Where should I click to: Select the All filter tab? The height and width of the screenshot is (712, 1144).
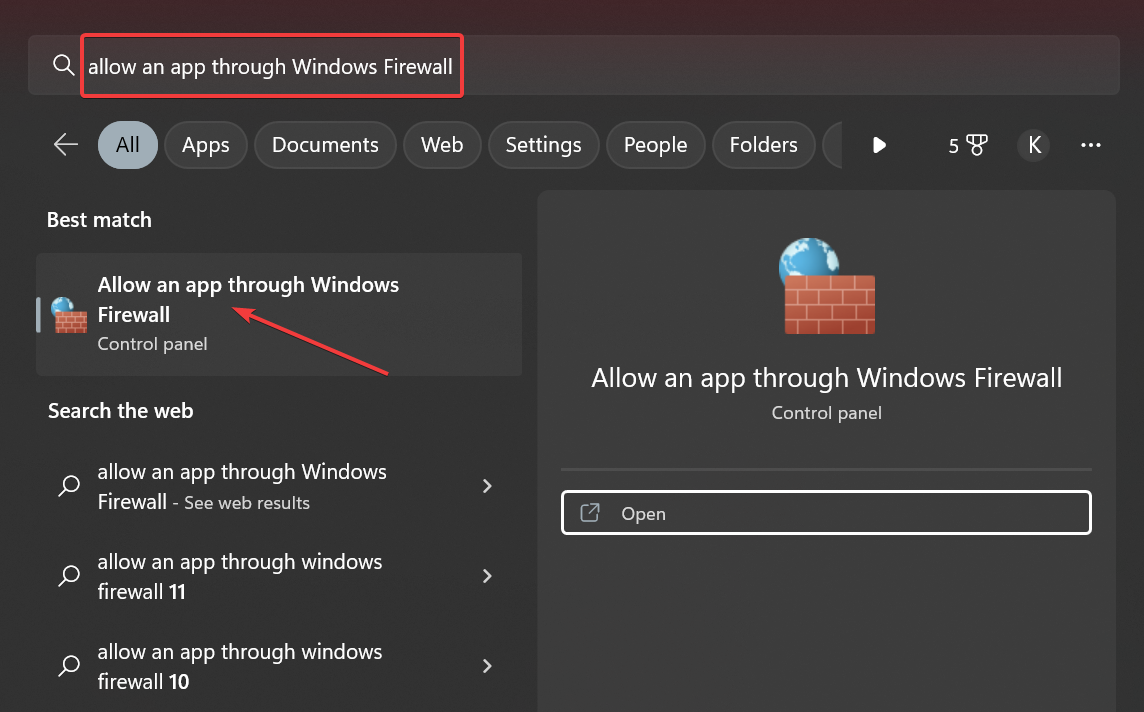[x=128, y=144]
